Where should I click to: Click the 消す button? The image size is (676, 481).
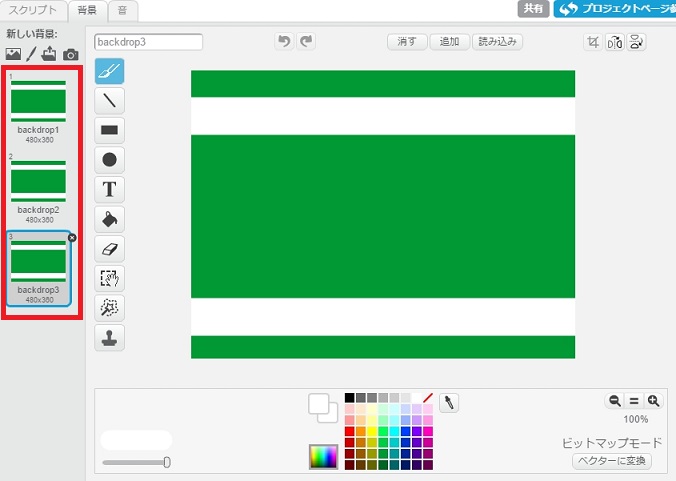407,42
